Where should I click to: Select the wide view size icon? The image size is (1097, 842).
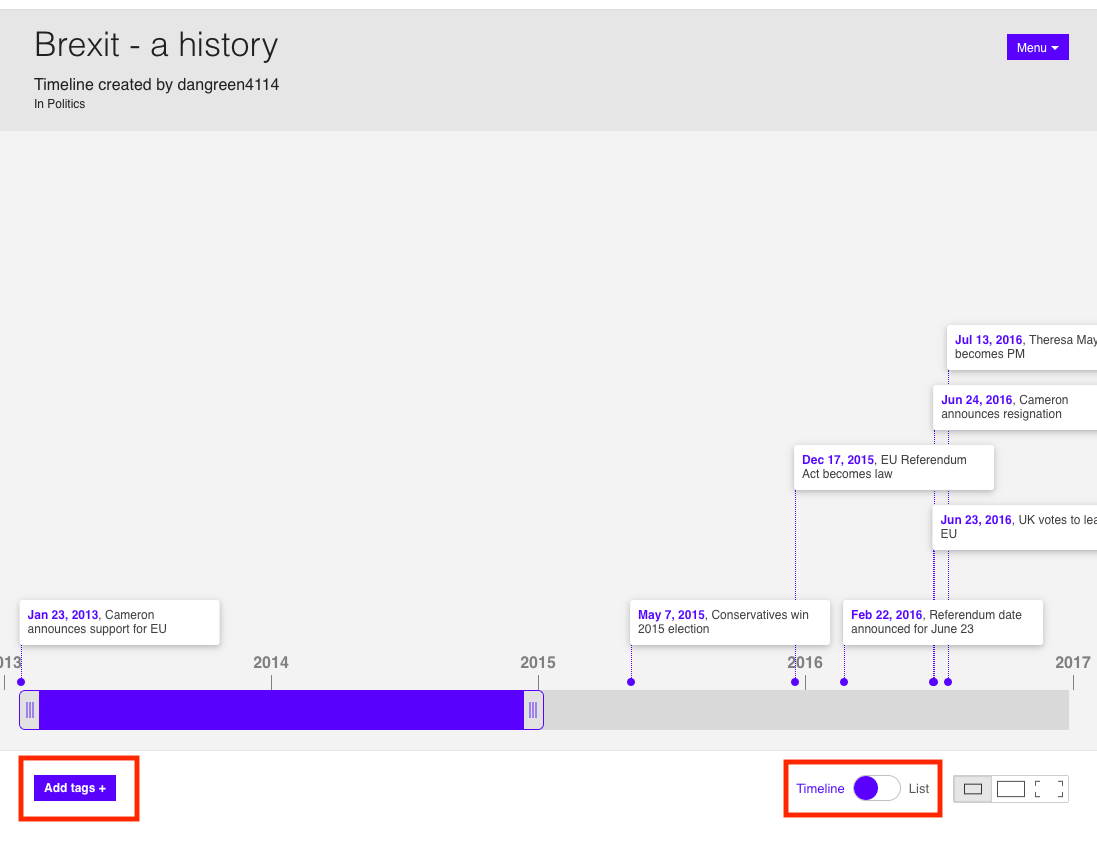pos(1011,789)
